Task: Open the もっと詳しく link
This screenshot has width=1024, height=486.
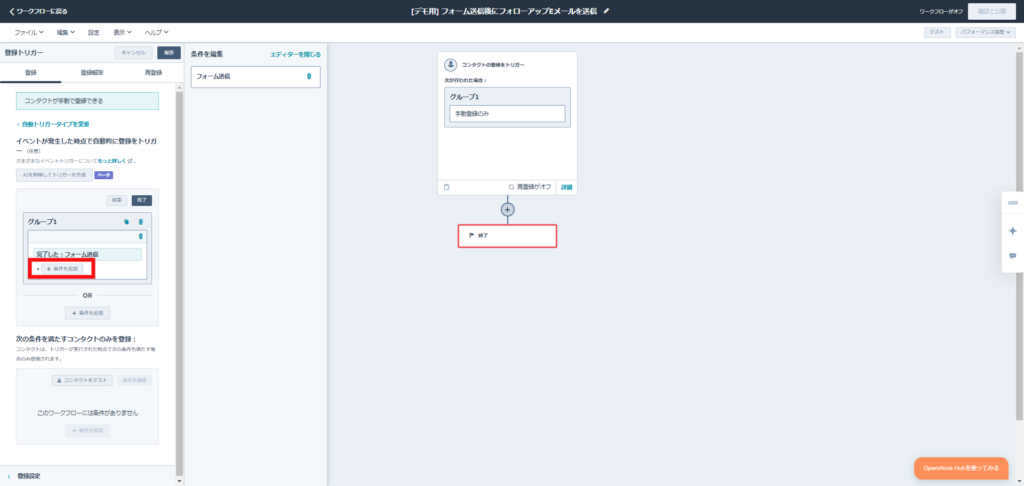Action: point(112,161)
